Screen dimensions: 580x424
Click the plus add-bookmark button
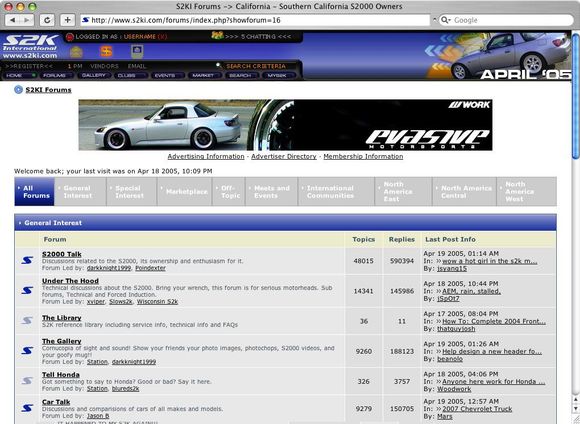pos(67,20)
